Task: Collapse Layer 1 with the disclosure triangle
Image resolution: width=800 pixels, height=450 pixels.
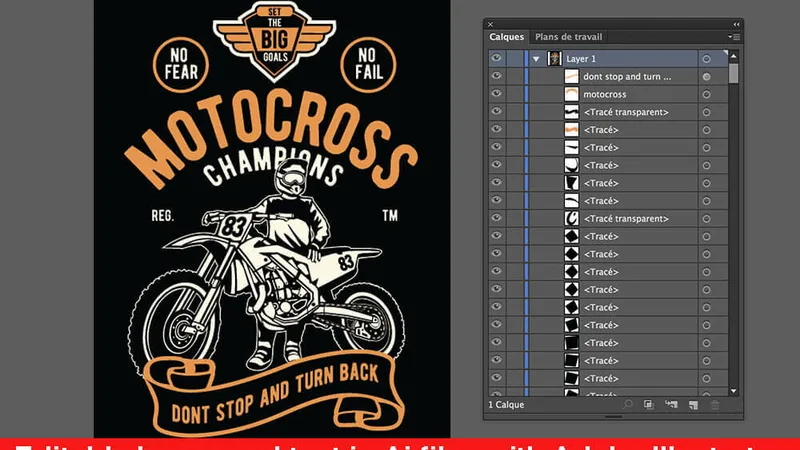Action: (536, 59)
